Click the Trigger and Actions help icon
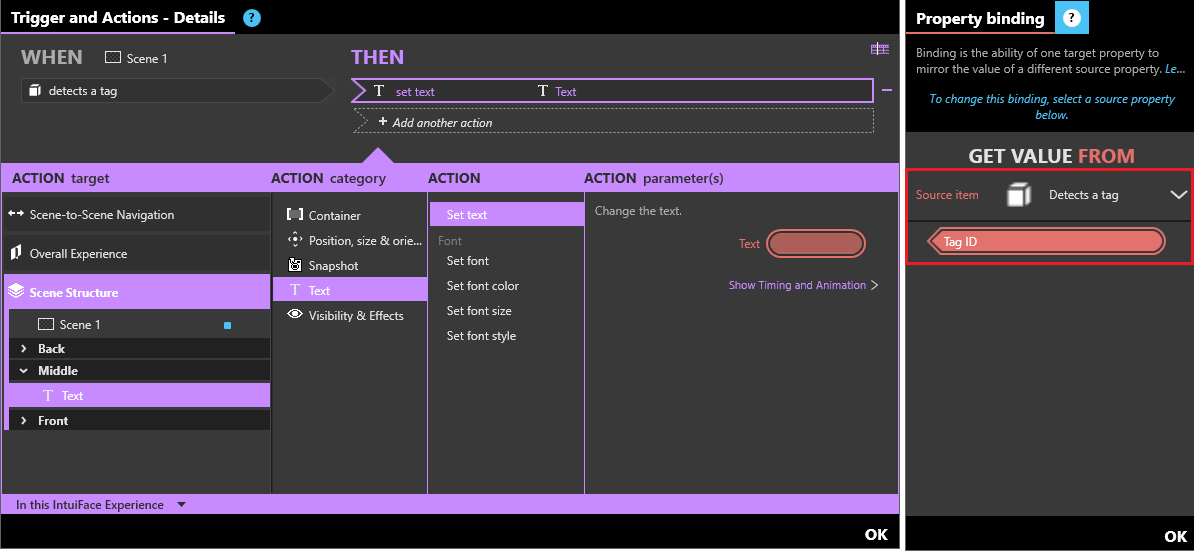Image resolution: width=1194 pixels, height=554 pixels. pyautogui.click(x=252, y=18)
